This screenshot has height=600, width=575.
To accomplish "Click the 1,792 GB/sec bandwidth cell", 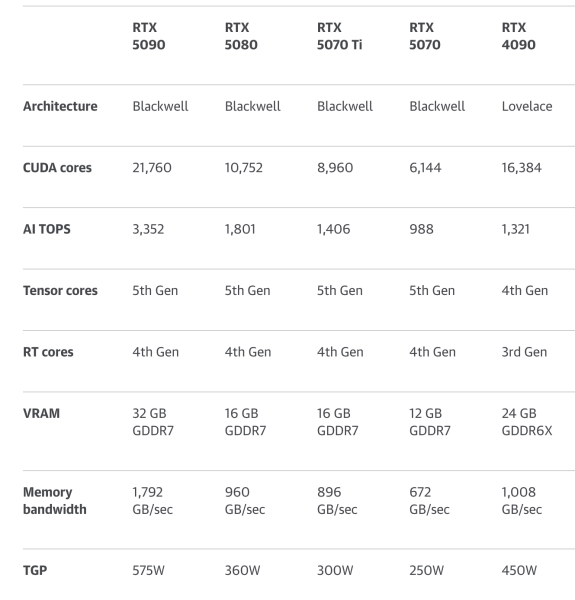I will tap(153, 501).
